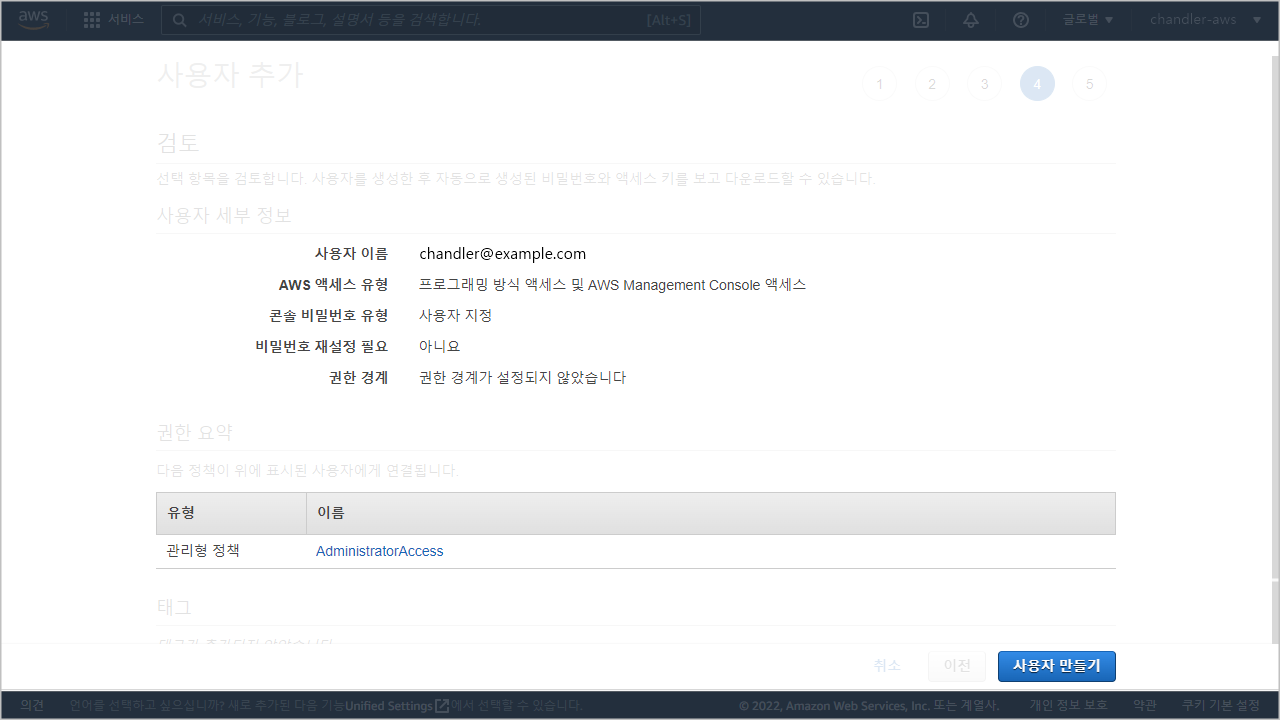
Task: Open the help question mark icon
Action: (x=1021, y=20)
